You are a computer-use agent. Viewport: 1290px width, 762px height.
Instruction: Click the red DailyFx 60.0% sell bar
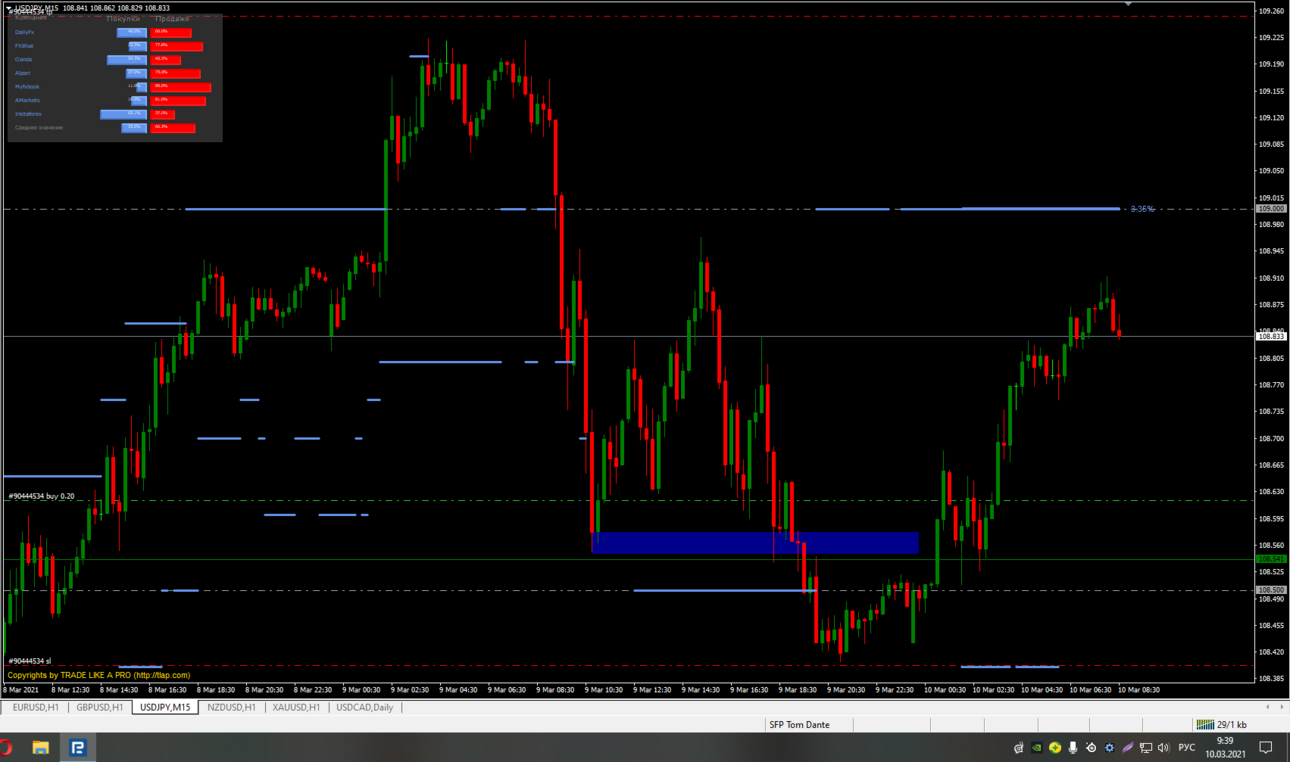(x=170, y=32)
